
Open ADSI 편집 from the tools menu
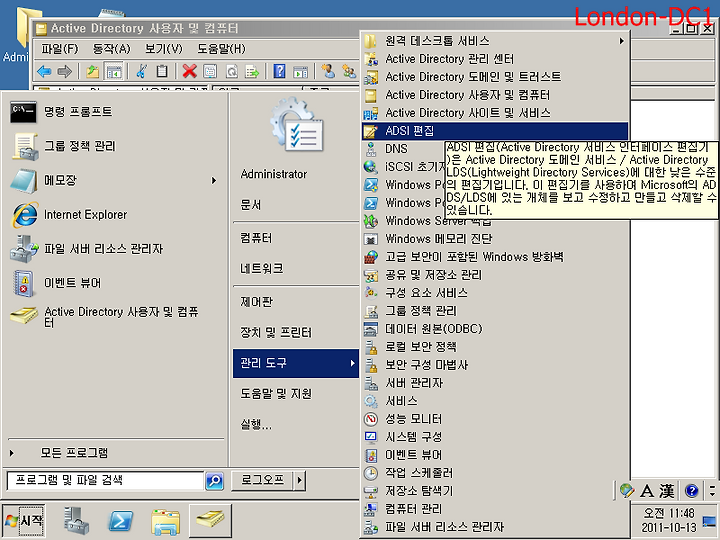(495, 131)
